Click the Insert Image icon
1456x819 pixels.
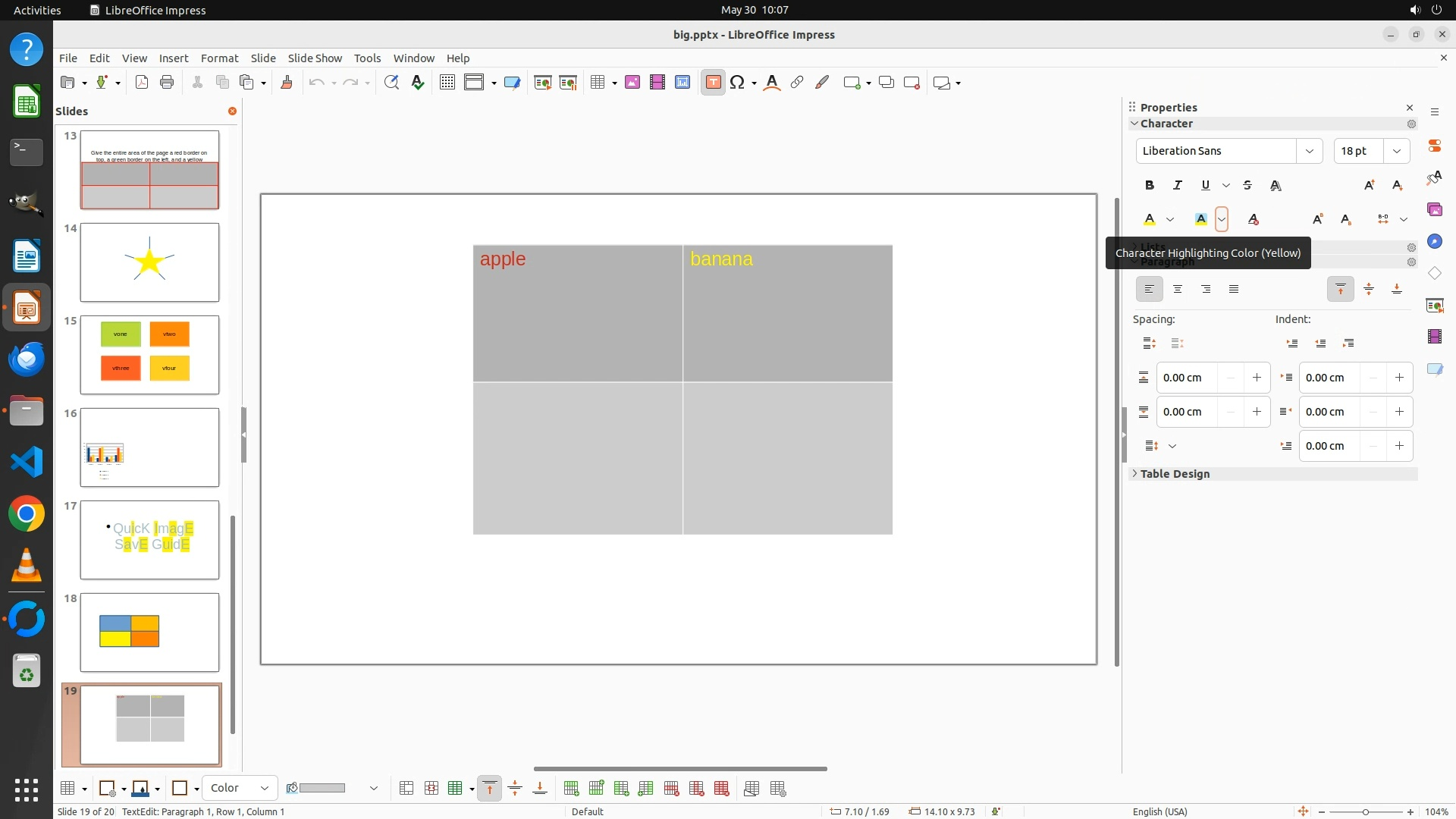click(x=632, y=83)
